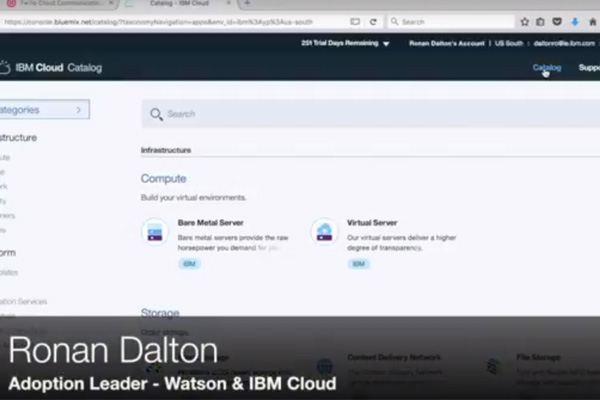Click Ronan Dalton's Account in header
The height and width of the screenshot is (400, 600).
[447, 43]
